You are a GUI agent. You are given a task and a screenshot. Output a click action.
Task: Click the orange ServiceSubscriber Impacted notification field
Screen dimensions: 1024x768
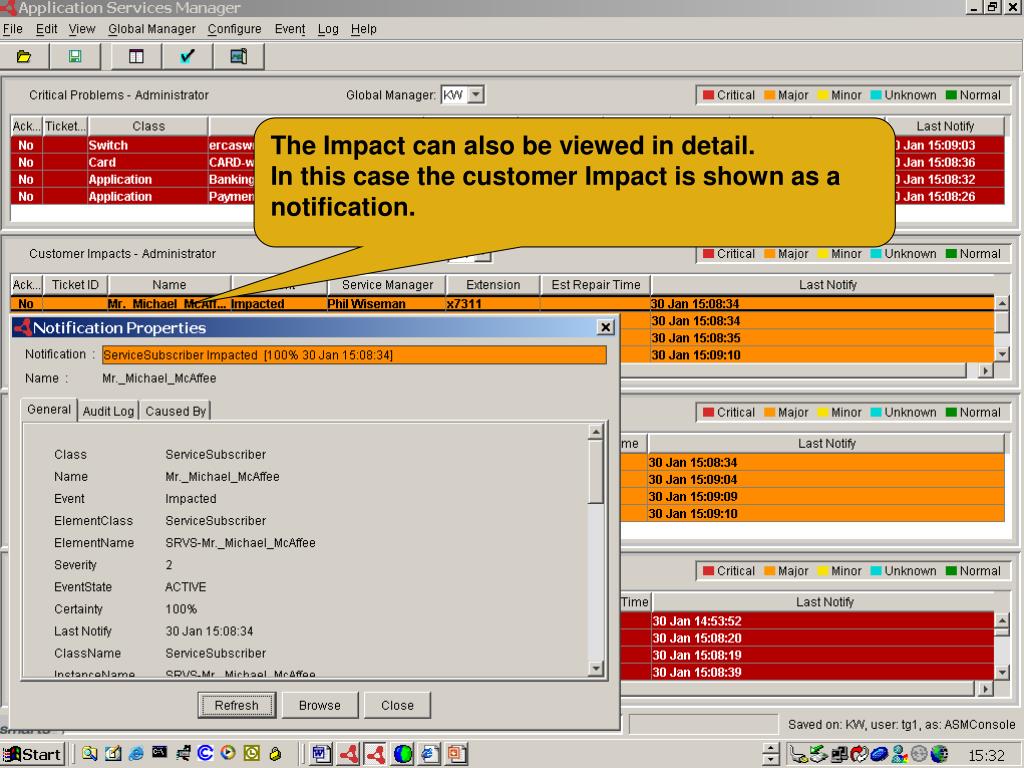tap(354, 355)
